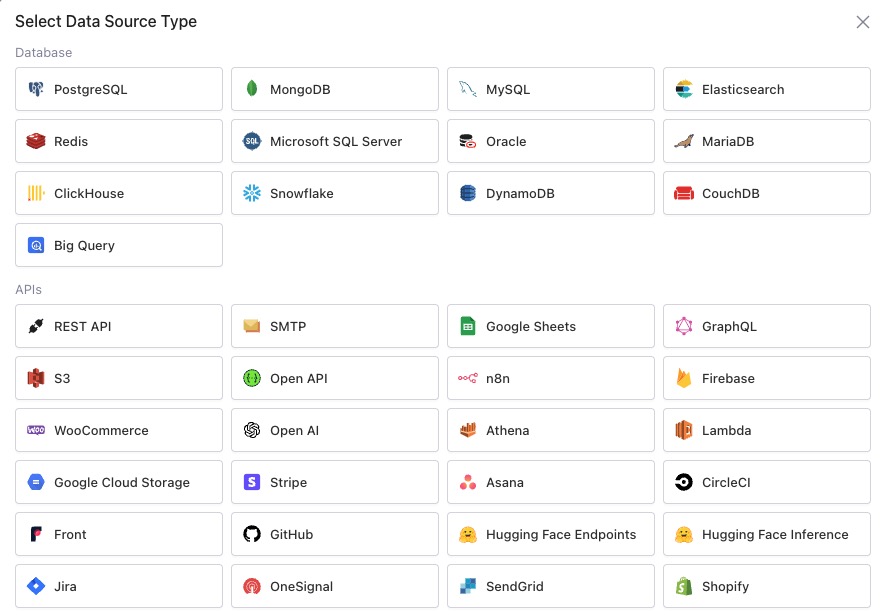
Task: Open the GraphQL data source
Action: point(766,327)
